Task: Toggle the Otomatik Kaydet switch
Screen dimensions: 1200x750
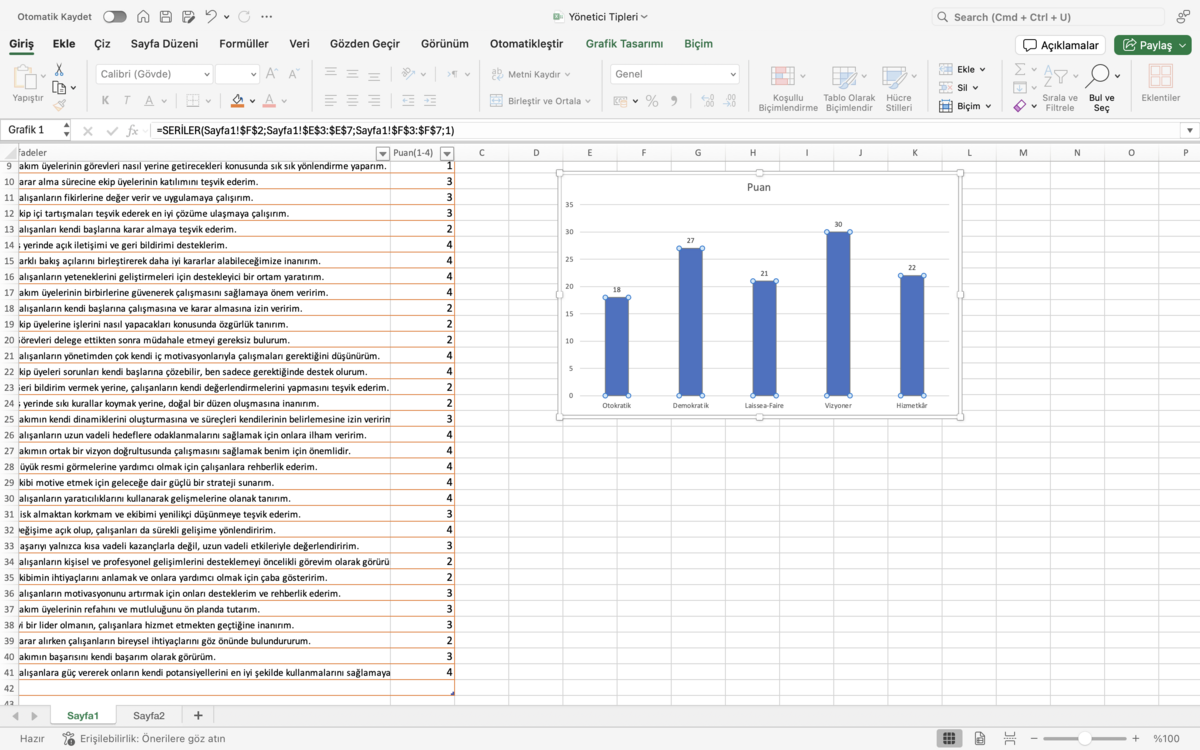Action: [115, 17]
